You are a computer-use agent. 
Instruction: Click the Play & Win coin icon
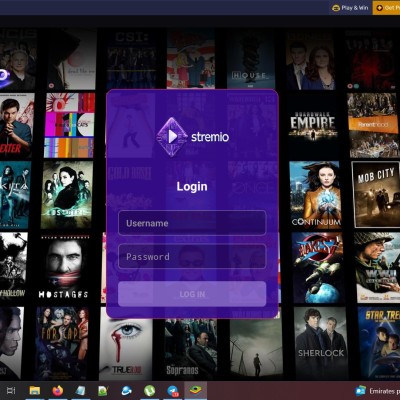click(336, 7)
